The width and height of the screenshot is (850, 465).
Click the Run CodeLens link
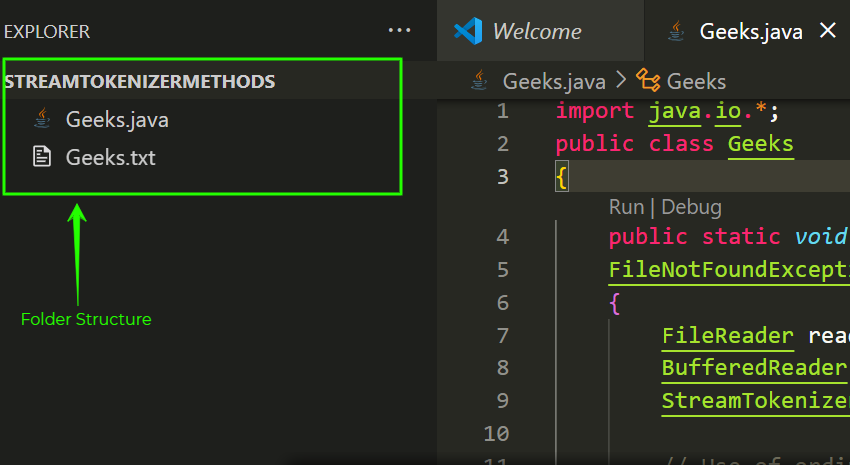[x=626, y=207]
